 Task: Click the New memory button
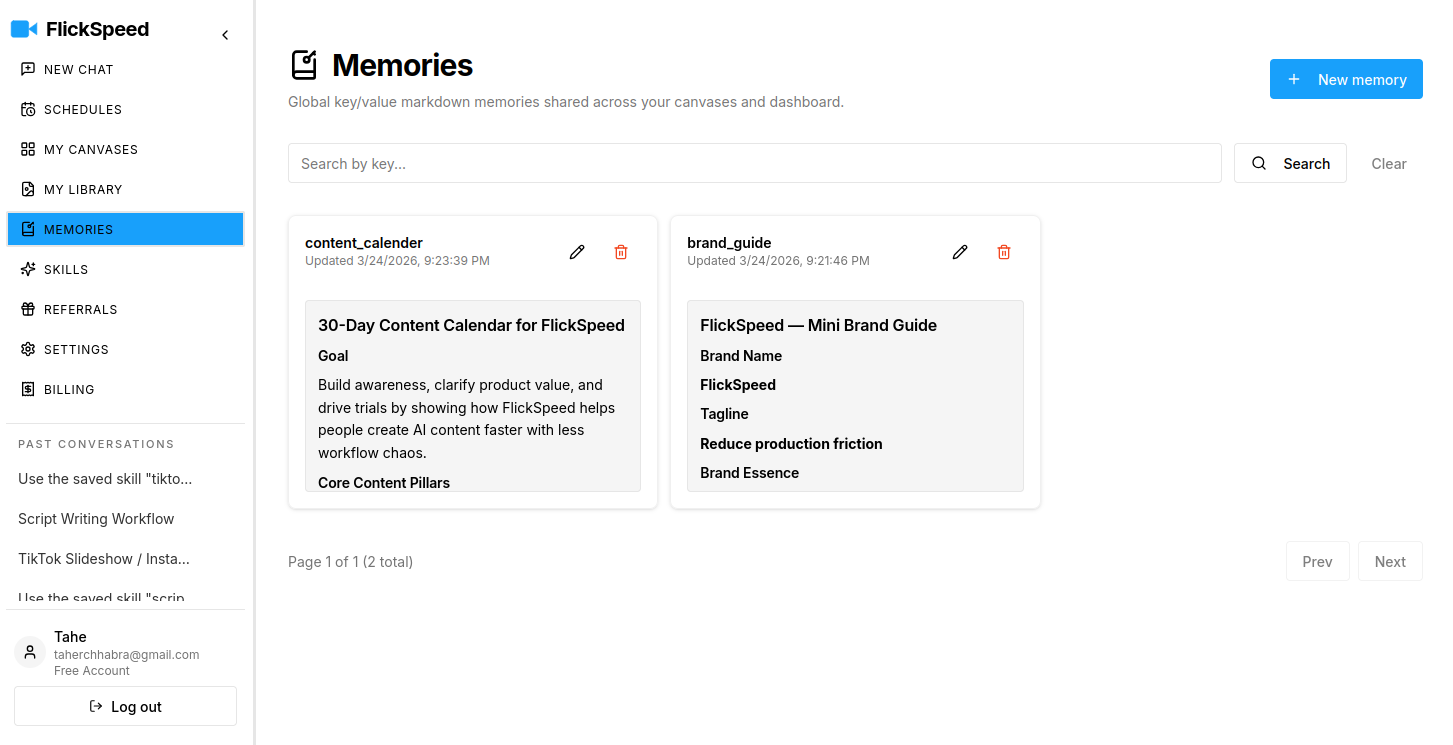click(1346, 79)
